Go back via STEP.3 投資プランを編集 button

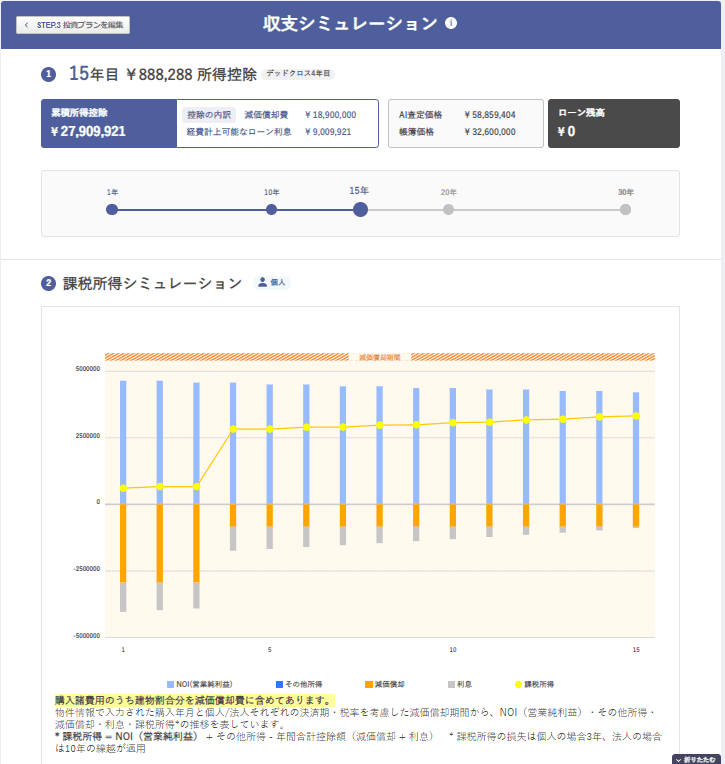coord(73,25)
